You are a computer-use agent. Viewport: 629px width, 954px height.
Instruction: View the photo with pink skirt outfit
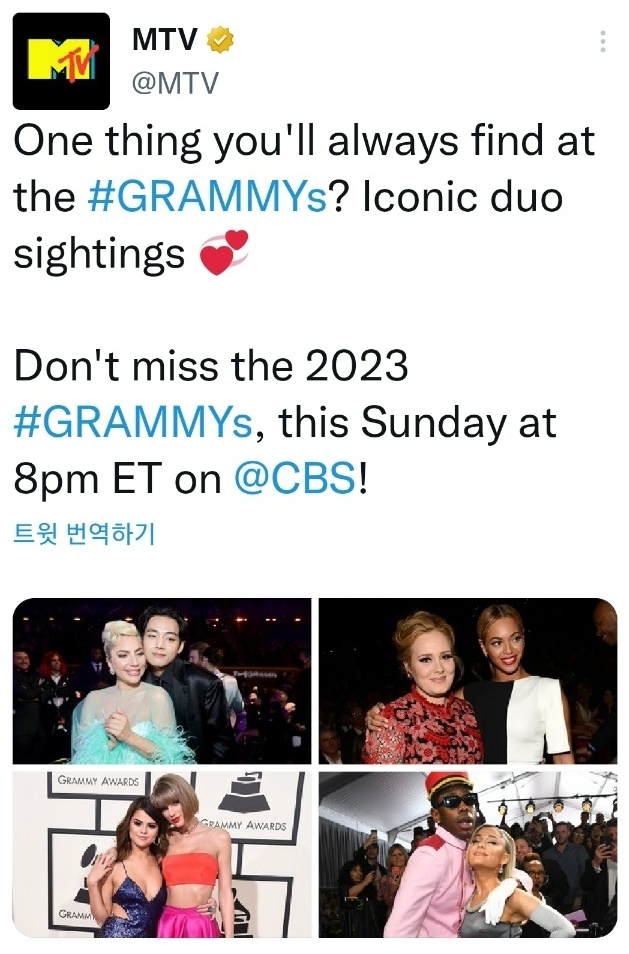tap(161, 855)
